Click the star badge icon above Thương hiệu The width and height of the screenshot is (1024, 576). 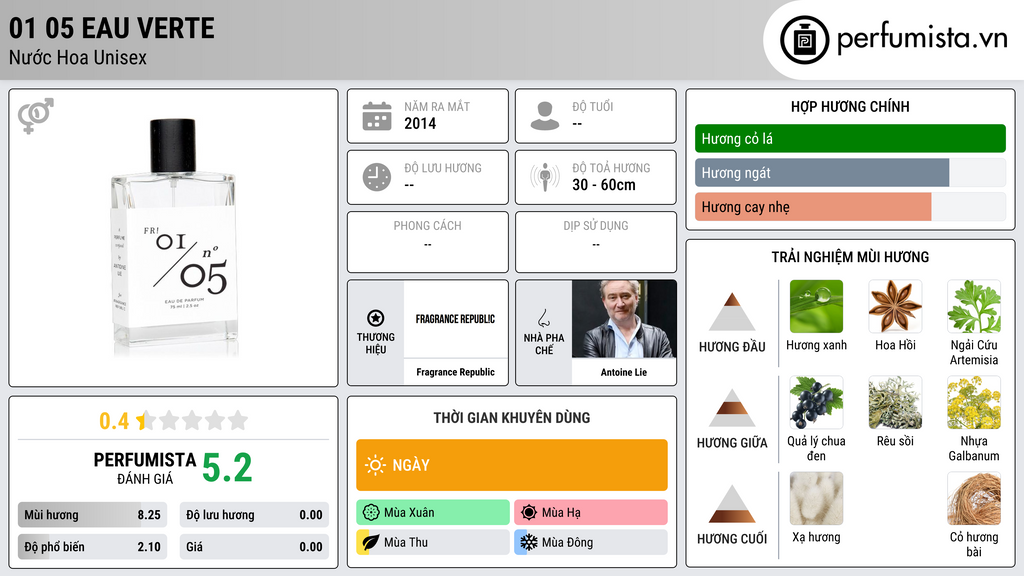(376, 318)
